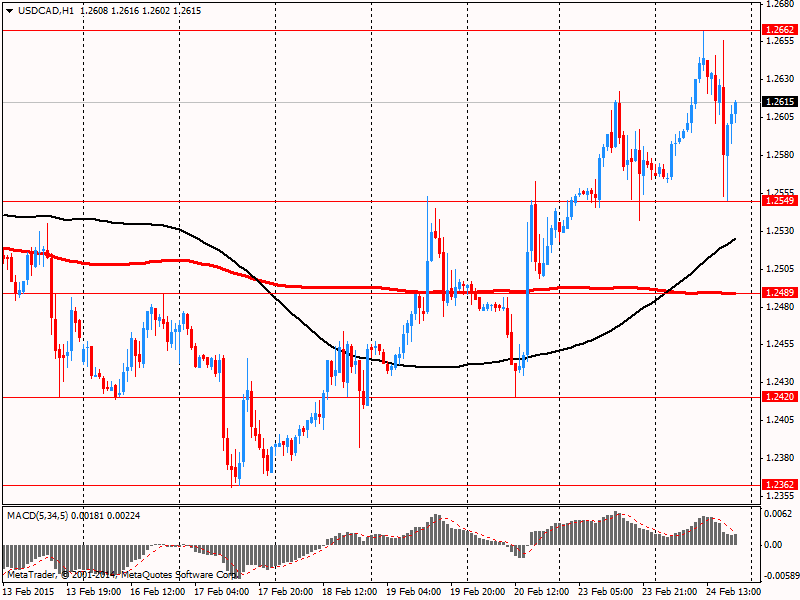Screen dimensions: 800x600
Task: Select the 1.2549 red price level label
Action: pos(779,201)
